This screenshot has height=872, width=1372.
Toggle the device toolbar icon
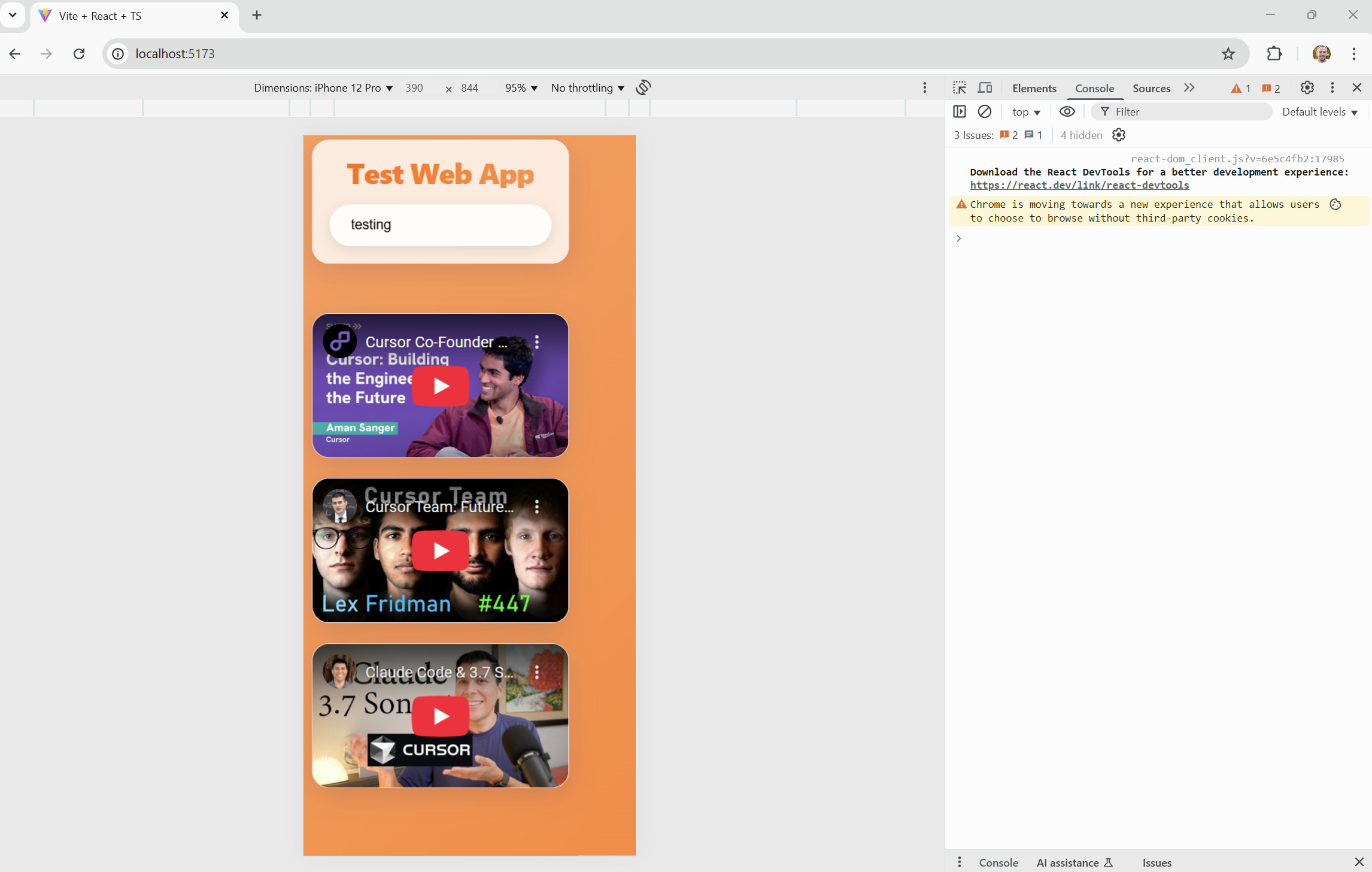pyautogui.click(x=985, y=88)
